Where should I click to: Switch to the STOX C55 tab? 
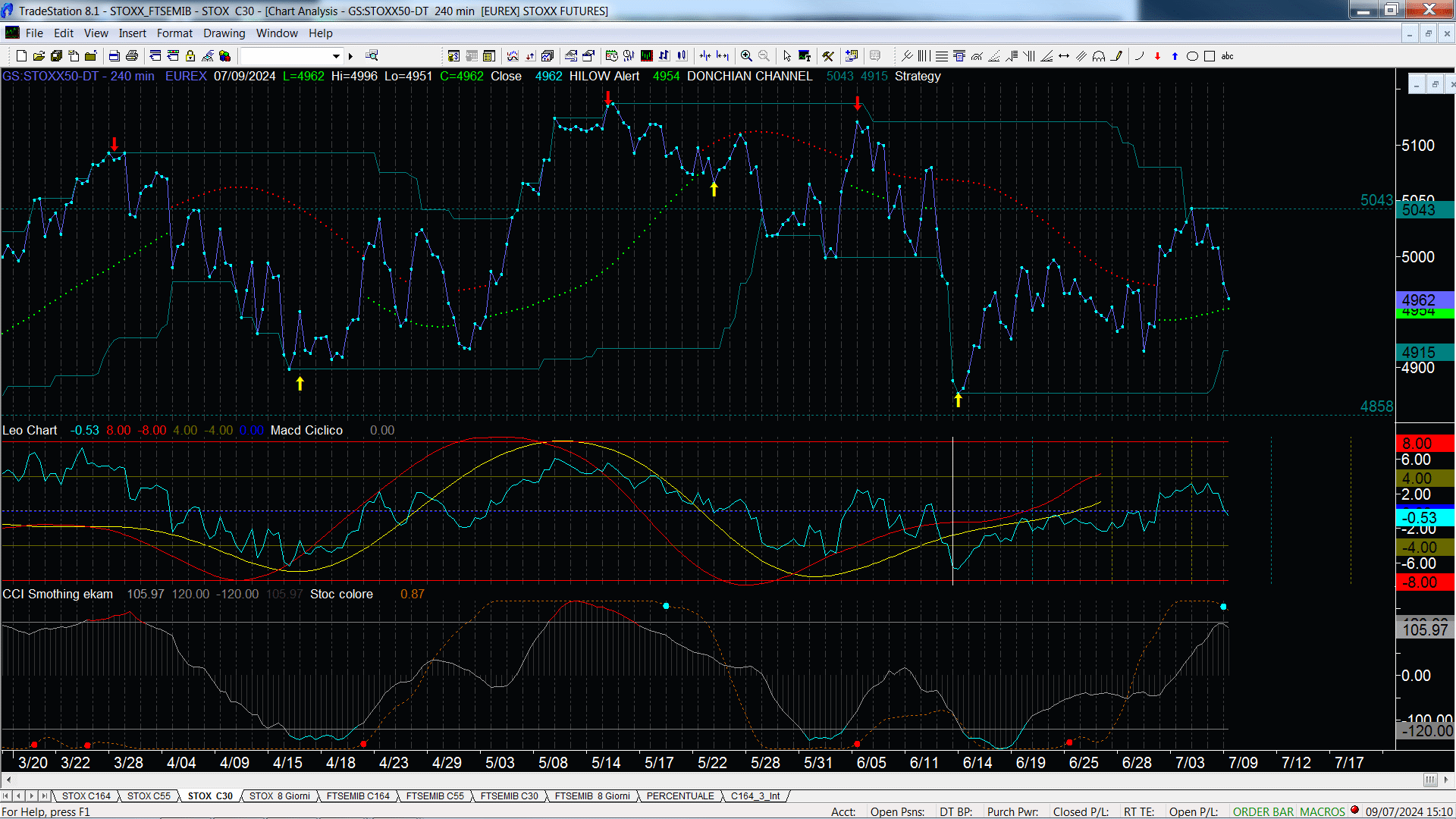(x=149, y=795)
